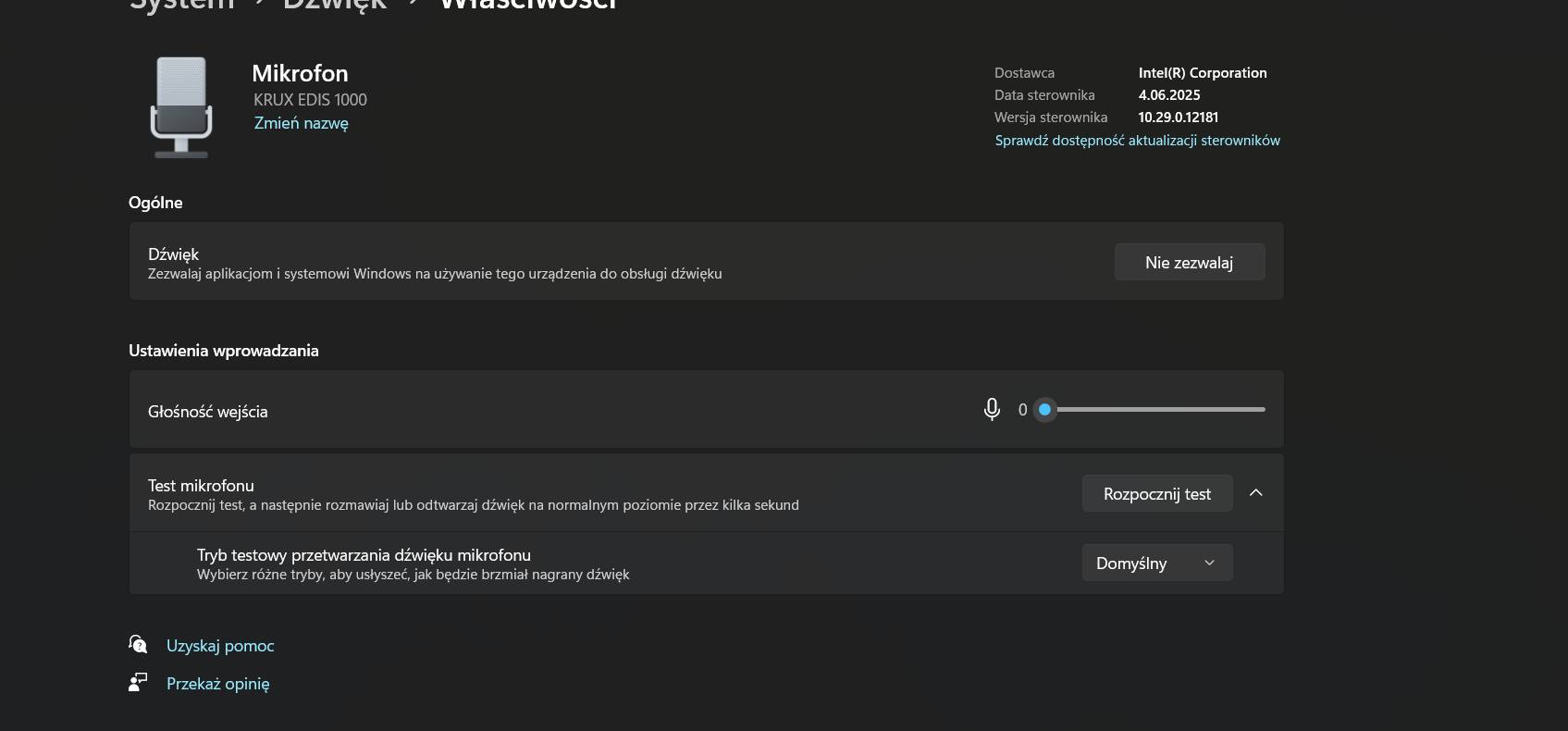Click the Przekaż opinię feedback icon

[138, 683]
